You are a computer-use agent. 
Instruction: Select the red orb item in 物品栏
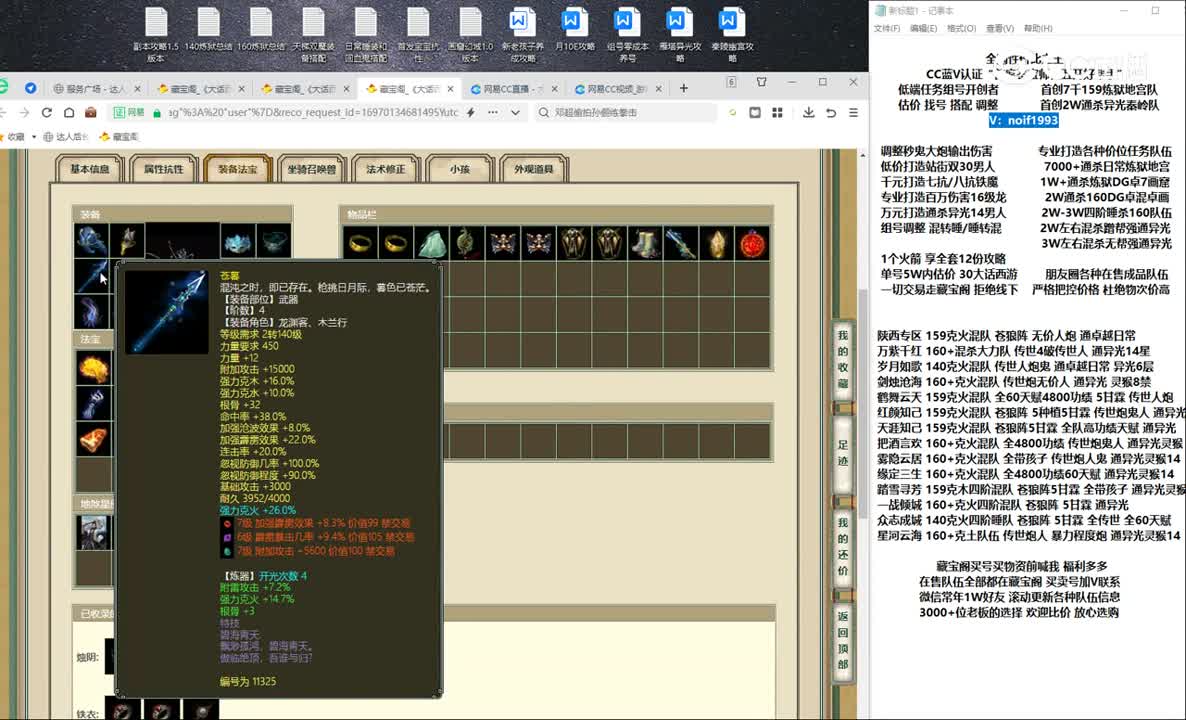coord(753,243)
